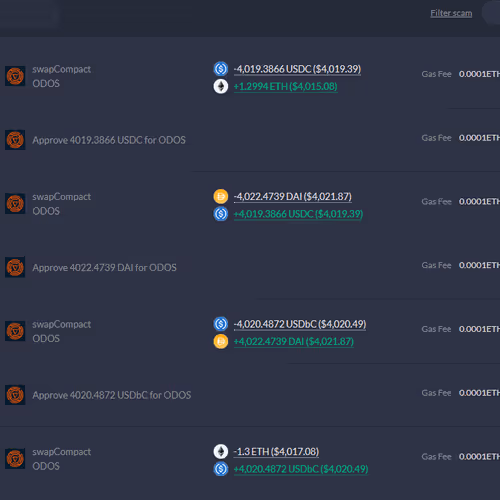Click ETH token icon next to -1.3 ETH
The image size is (500, 500).
(221, 451)
